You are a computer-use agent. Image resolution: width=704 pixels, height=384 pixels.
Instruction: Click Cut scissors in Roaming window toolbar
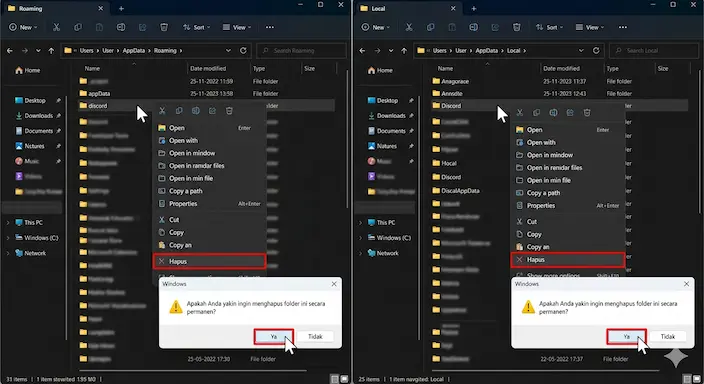(x=56, y=27)
